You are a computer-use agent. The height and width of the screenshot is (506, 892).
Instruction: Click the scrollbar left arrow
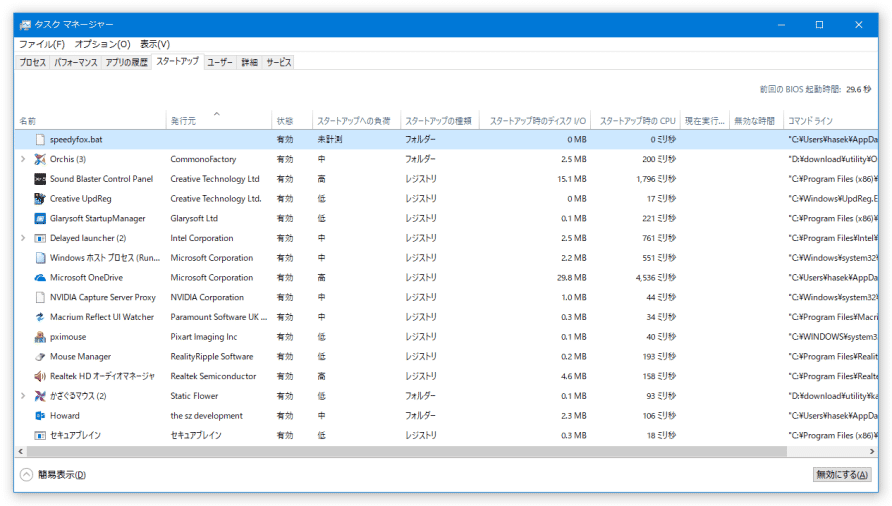pos(21,451)
